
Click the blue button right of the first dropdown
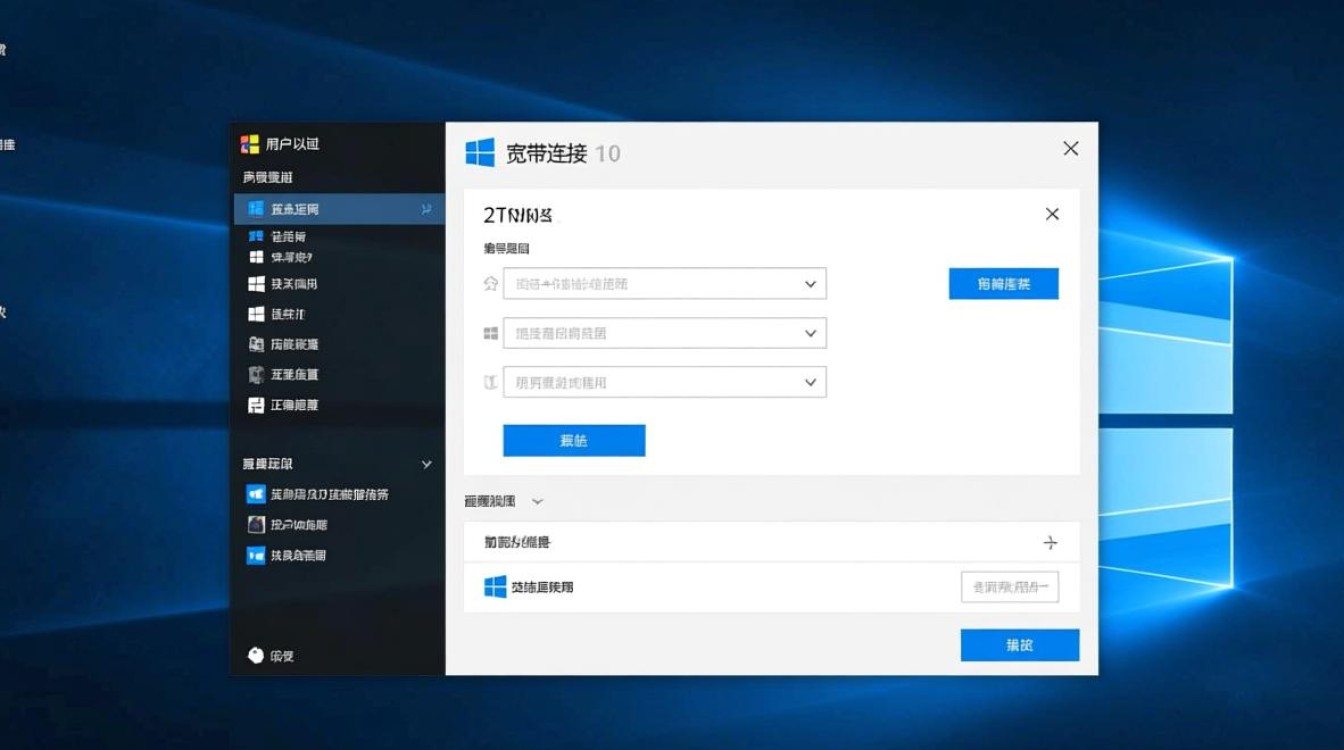tap(1003, 283)
